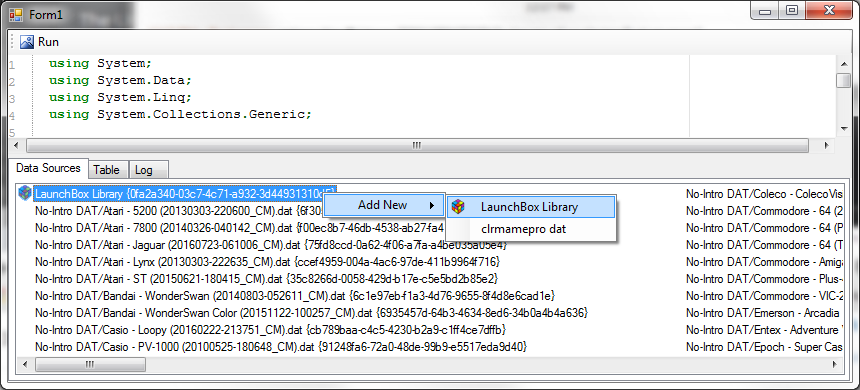Select the Bandai - WonderSwan Color dat entry
Viewport: 860px width, 390px height.
coord(312,313)
